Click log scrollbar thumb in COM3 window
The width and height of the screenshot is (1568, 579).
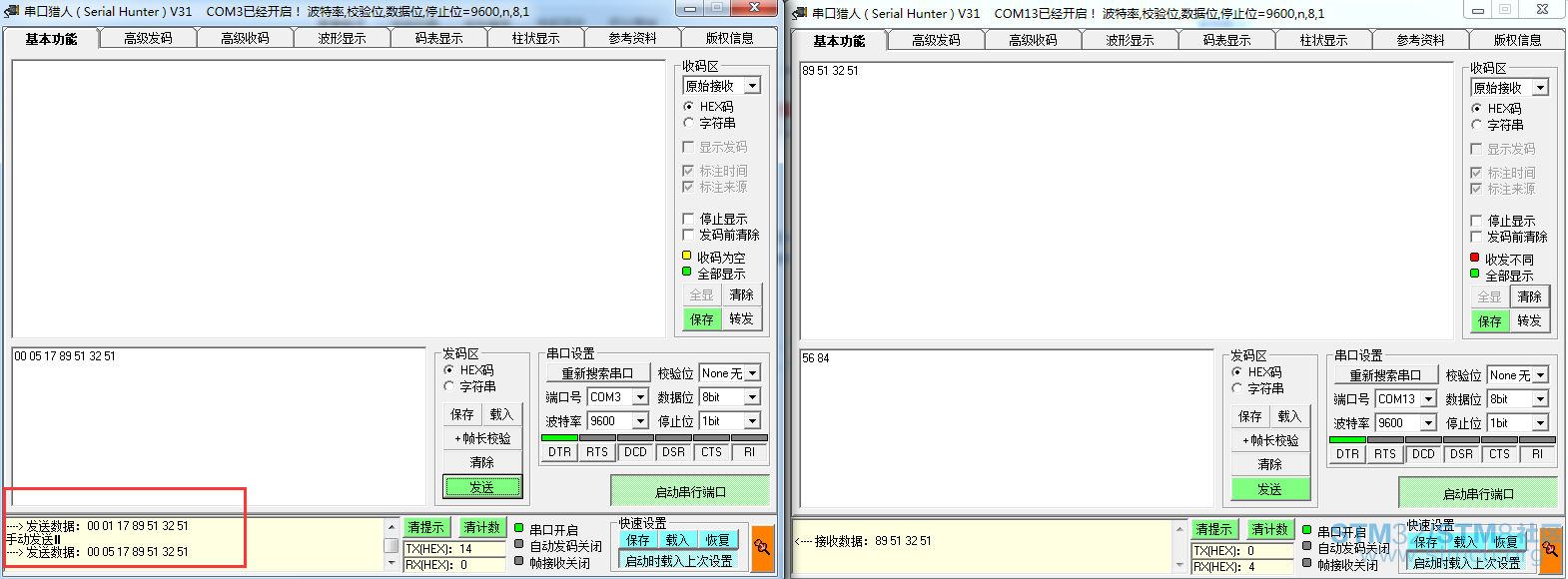click(x=391, y=546)
